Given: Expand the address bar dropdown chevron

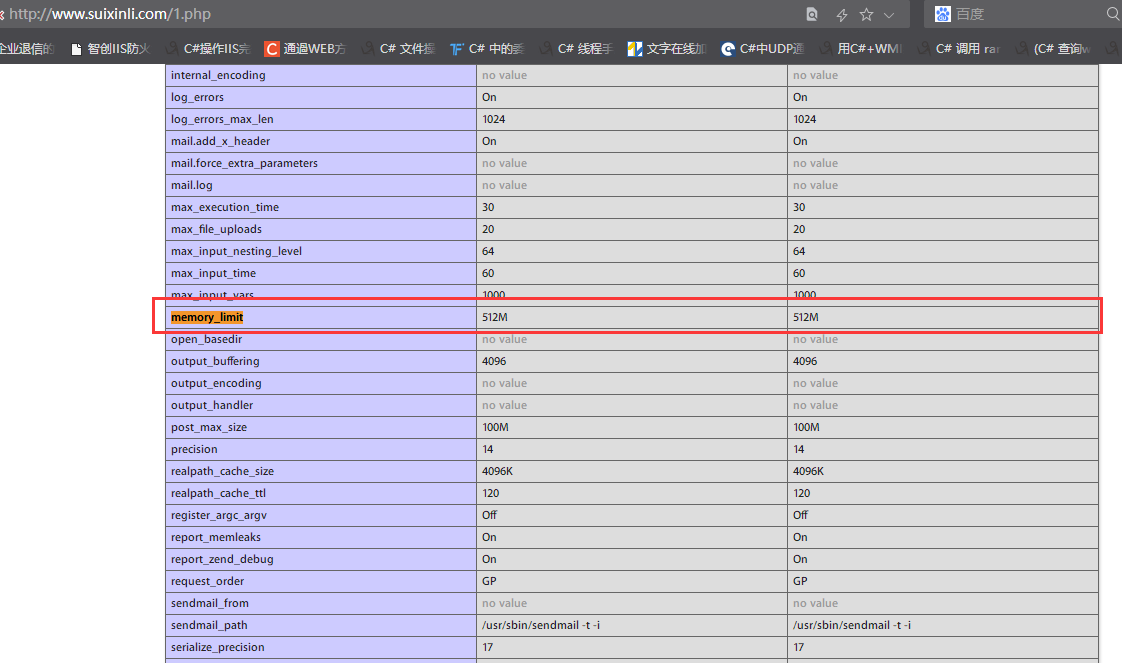Looking at the screenshot, I should click(889, 14).
